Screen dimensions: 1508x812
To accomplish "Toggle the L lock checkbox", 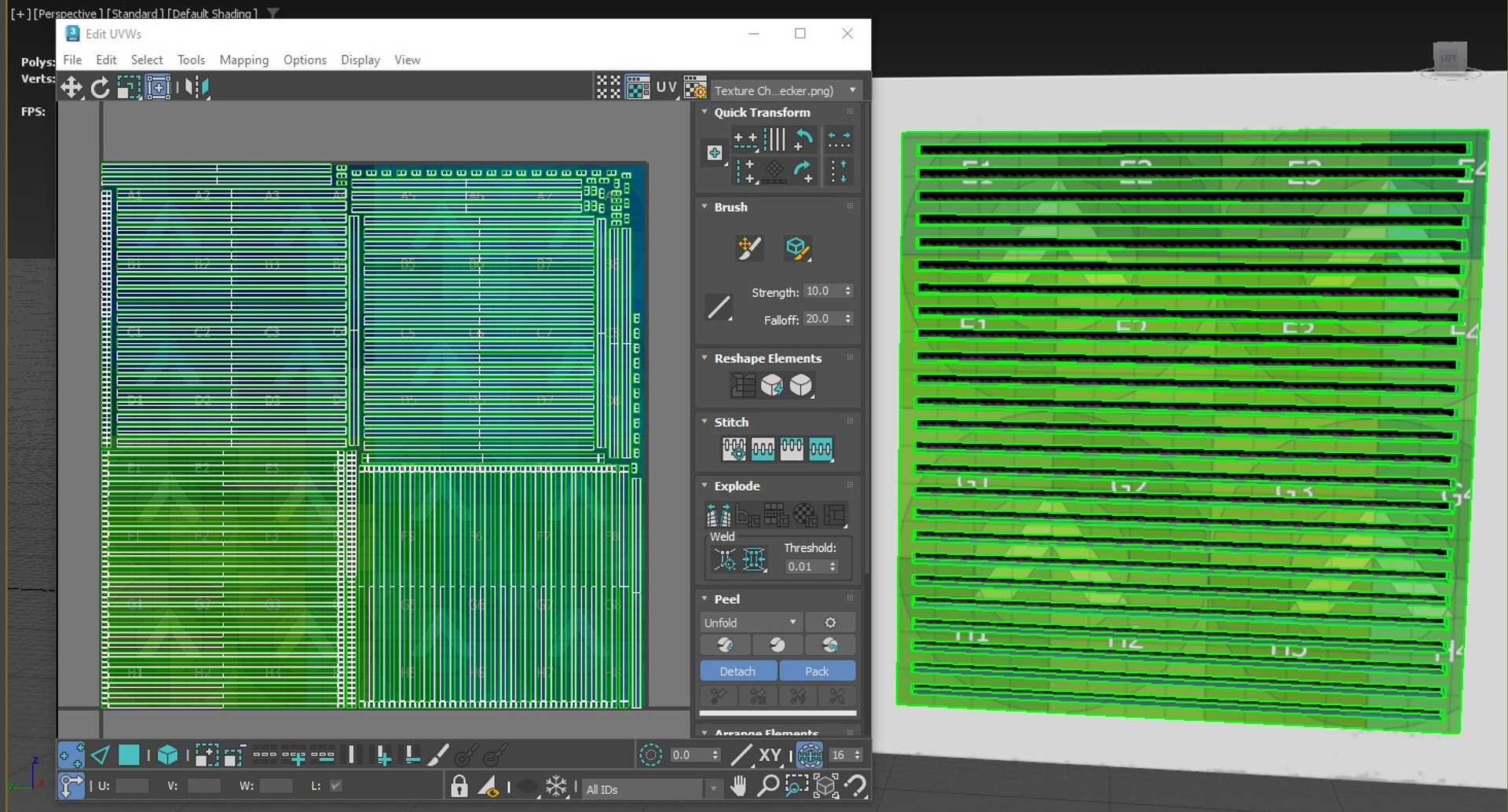I will 336,786.
